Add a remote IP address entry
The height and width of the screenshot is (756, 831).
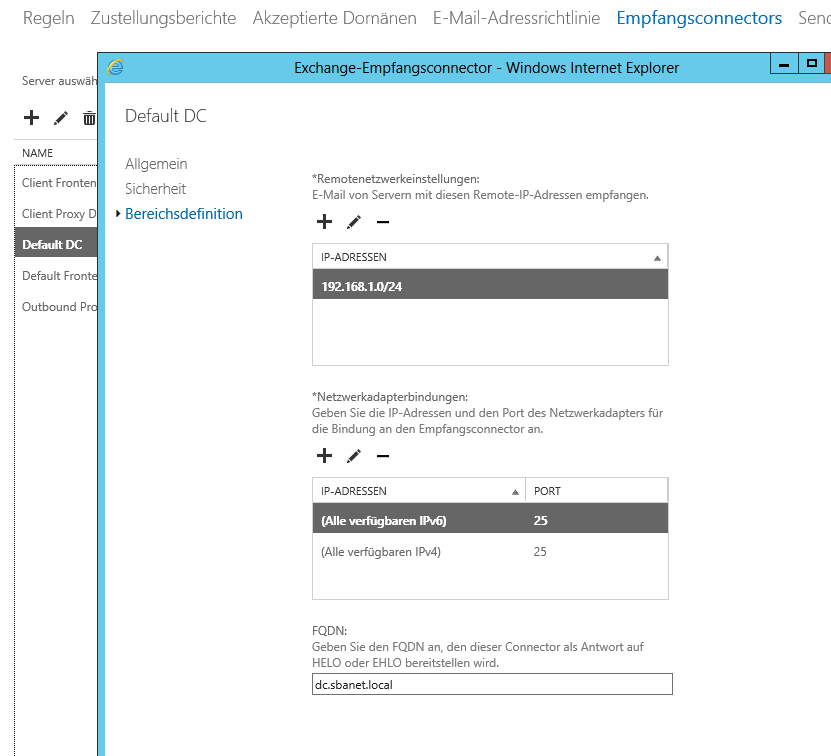[x=324, y=222]
